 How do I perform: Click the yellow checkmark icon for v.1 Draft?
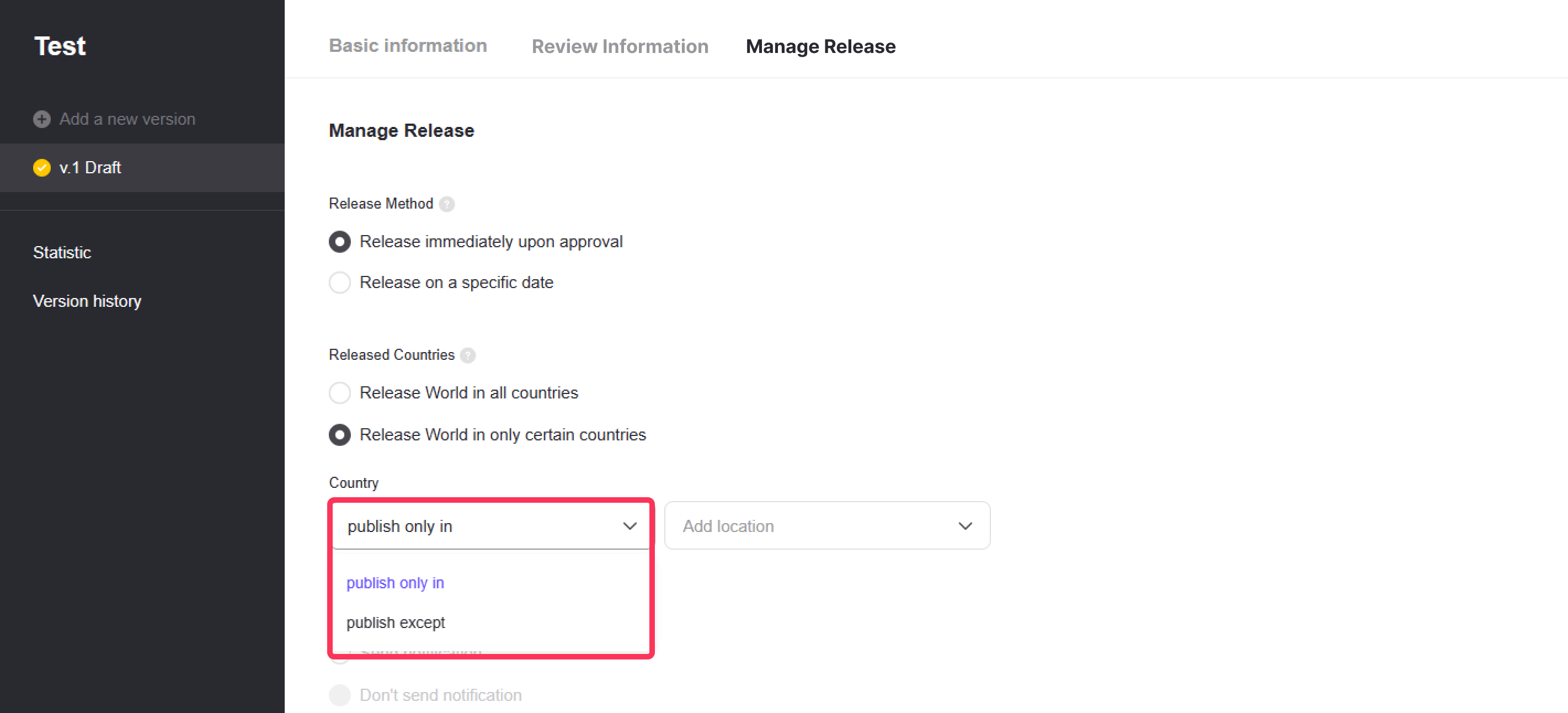pyautogui.click(x=41, y=167)
